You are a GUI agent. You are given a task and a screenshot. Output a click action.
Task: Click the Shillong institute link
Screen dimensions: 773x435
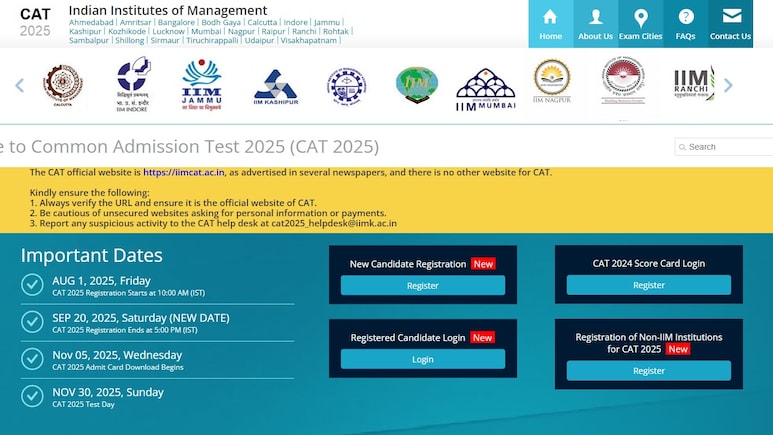130,40
